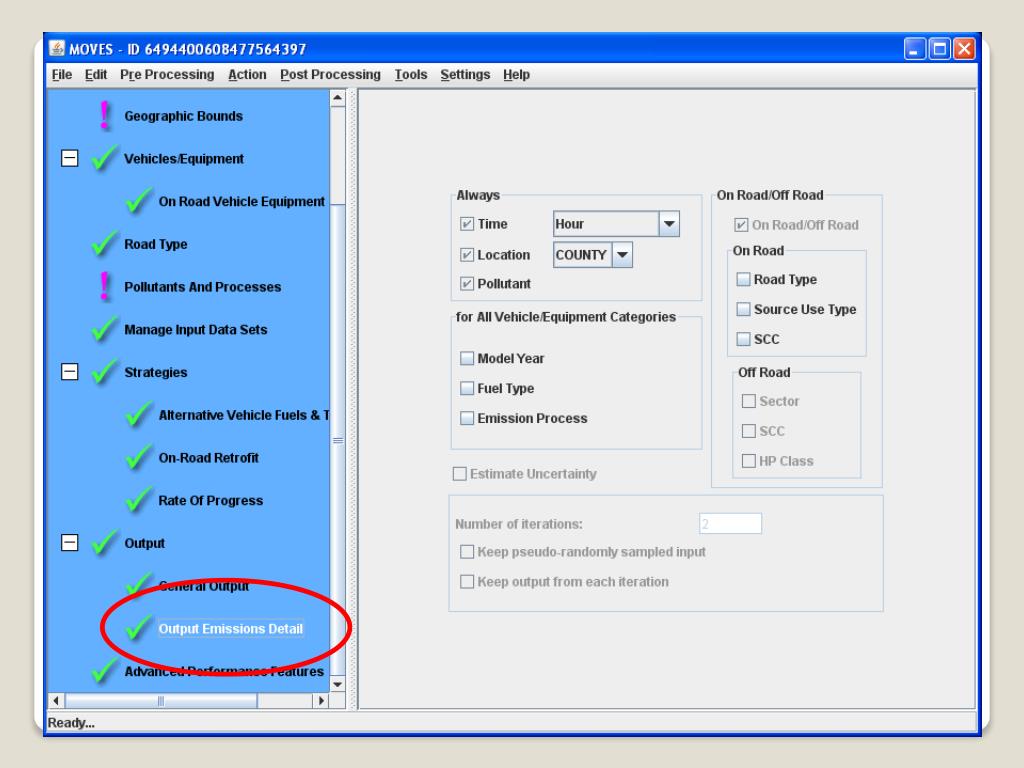The height and width of the screenshot is (768, 1024).
Task: Enable the Model Year checkbox
Action: (x=467, y=358)
